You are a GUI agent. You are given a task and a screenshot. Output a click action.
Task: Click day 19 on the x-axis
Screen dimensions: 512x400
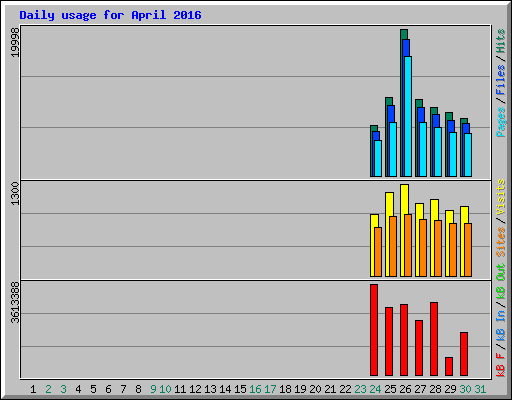[x=300, y=389]
